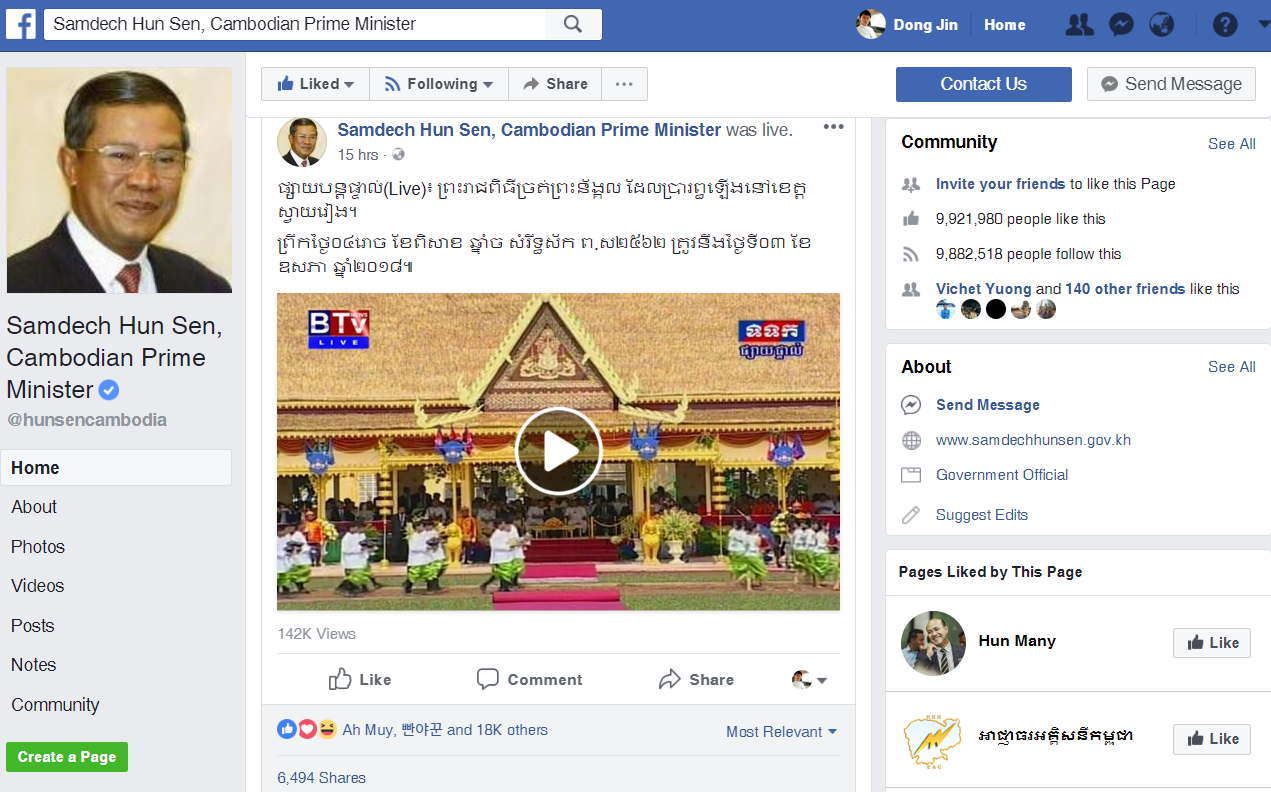This screenshot has height=792, width=1271.
Task: Open the Help question mark icon
Action: (1225, 25)
